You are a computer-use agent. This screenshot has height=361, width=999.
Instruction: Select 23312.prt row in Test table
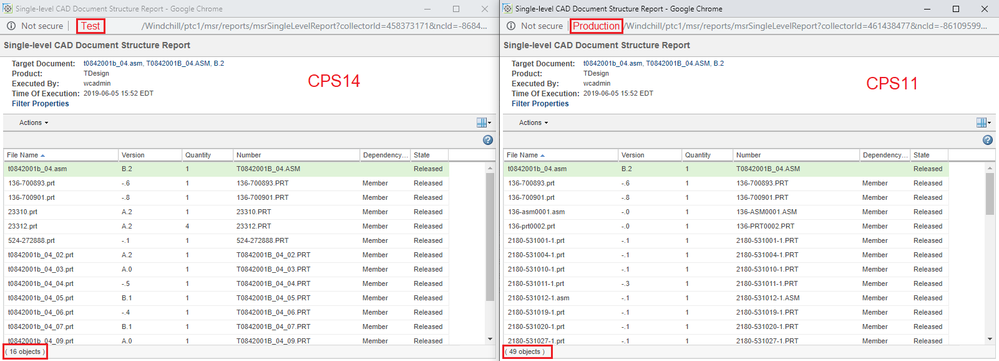point(226,226)
